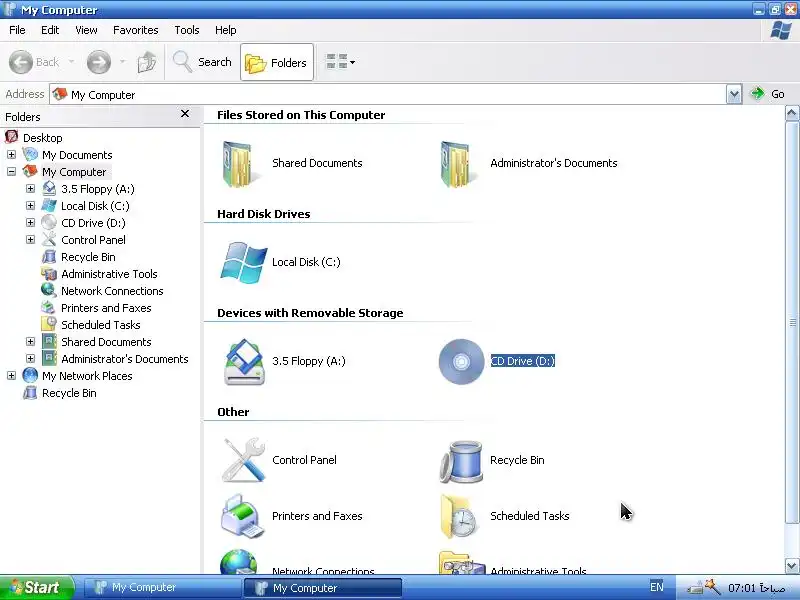Click scrollbar down arrow in main pane
Screen dimensions: 800x600
click(x=792, y=565)
